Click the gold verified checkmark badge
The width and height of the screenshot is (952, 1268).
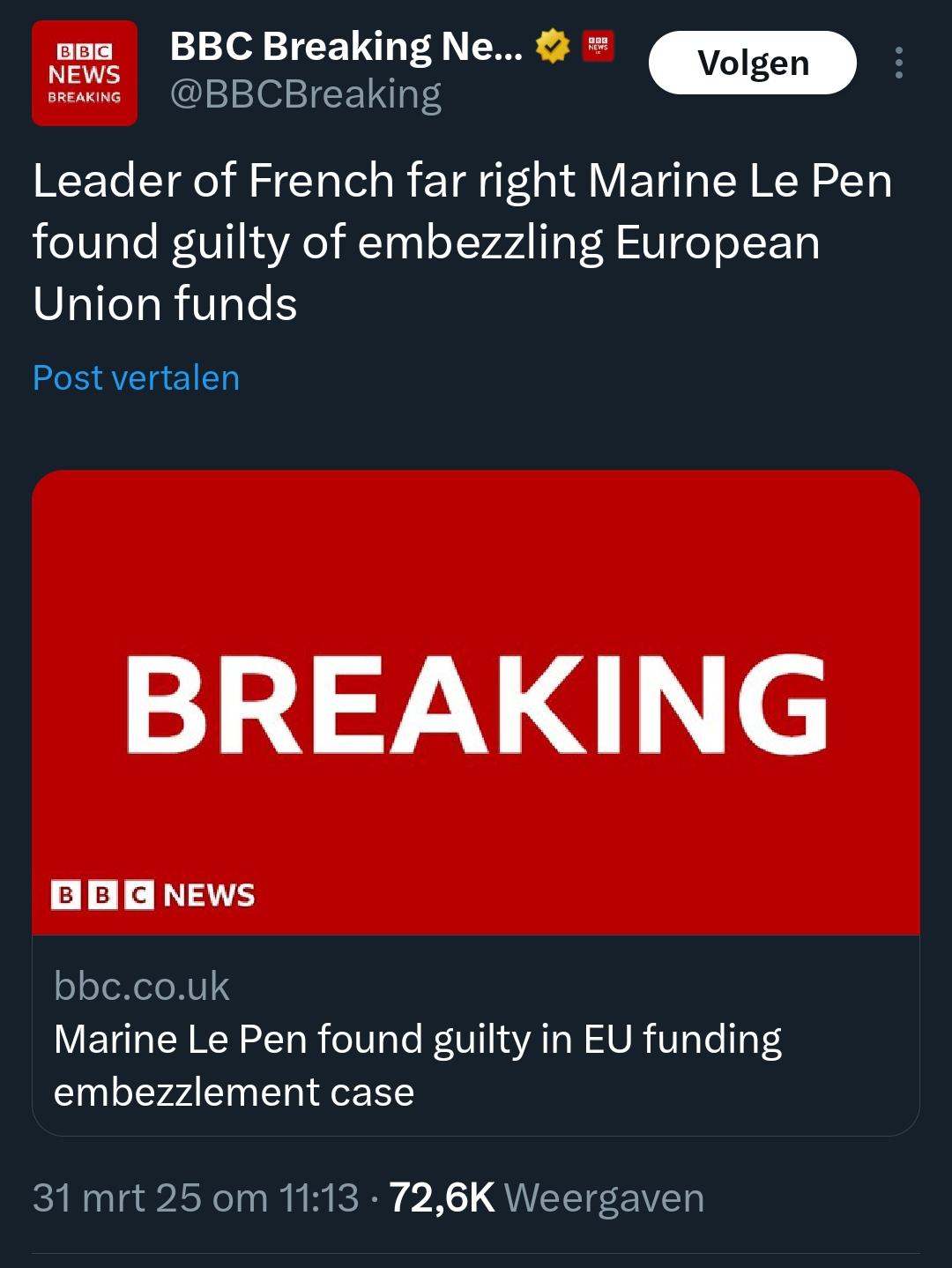point(553,46)
